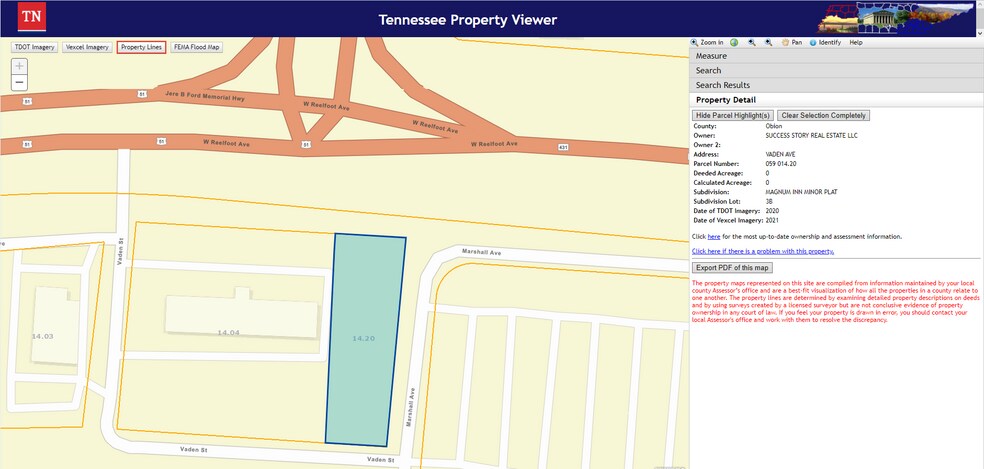Select the Pan hand tool

(791, 43)
